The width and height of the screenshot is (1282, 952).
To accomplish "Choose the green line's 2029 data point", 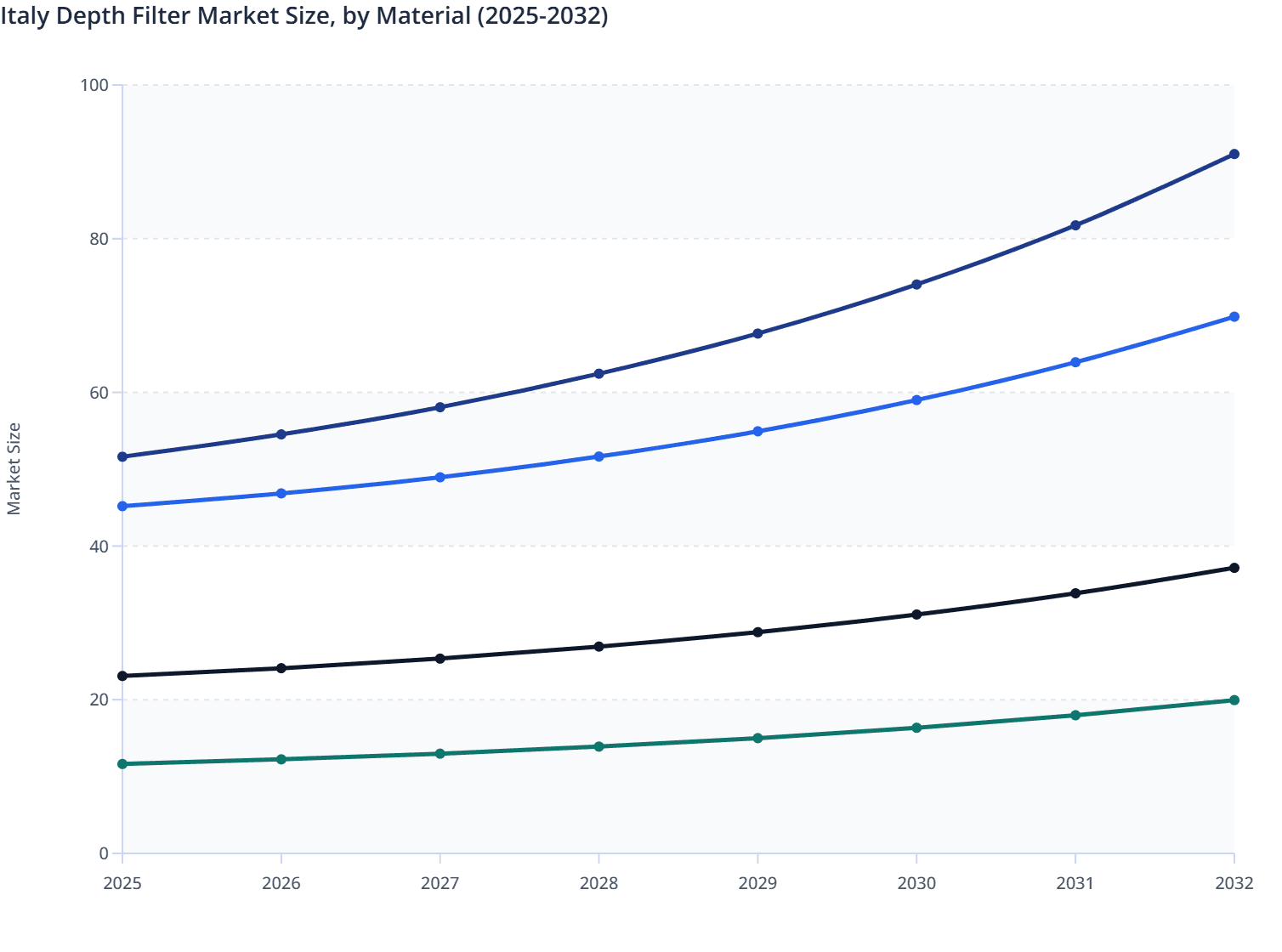I will click(757, 738).
